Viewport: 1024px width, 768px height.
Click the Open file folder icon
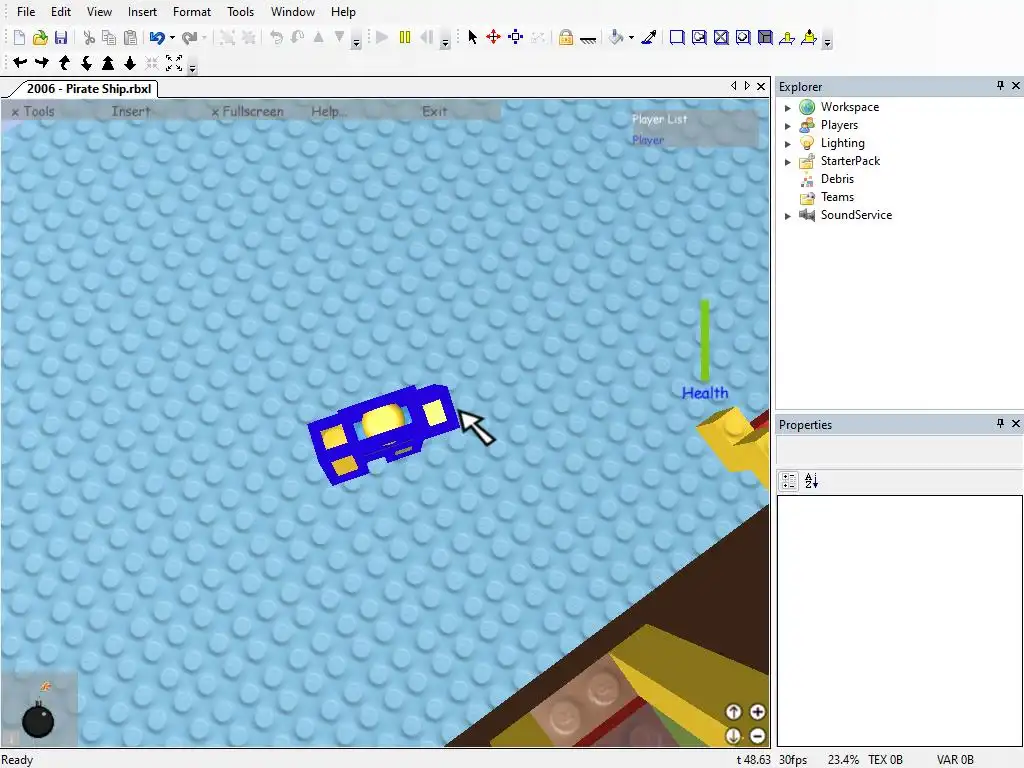40,38
